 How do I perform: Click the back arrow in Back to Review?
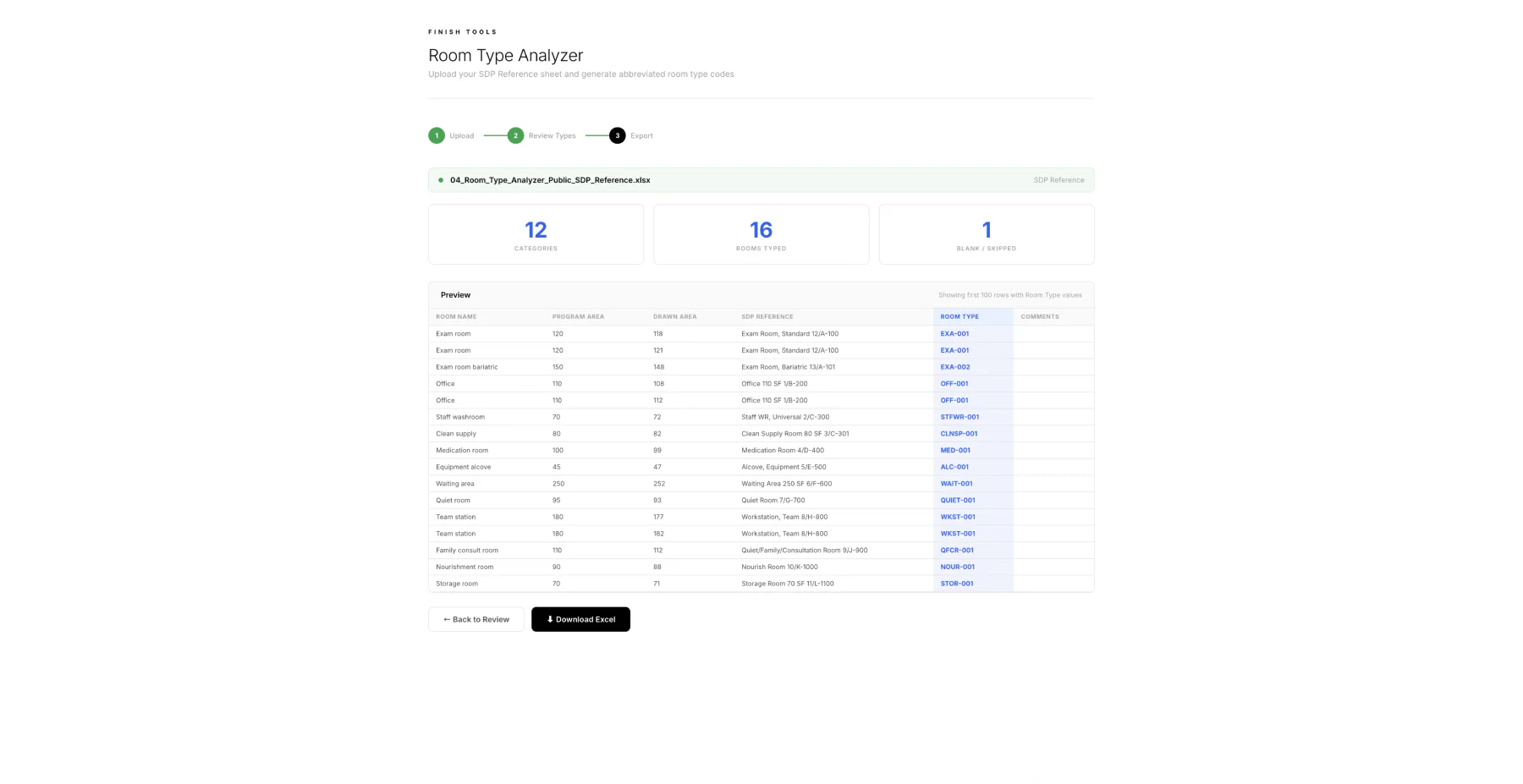point(446,619)
